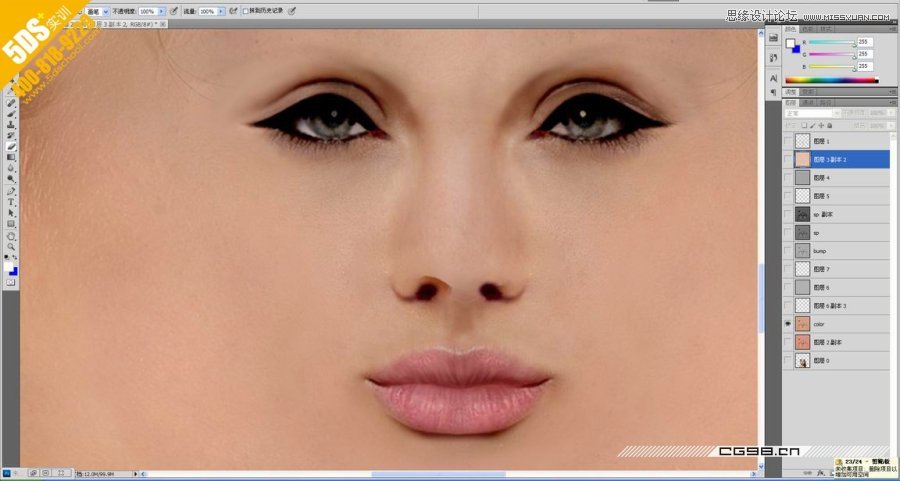
Task: Select the Path Selection tool
Action: click(x=11, y=213)
